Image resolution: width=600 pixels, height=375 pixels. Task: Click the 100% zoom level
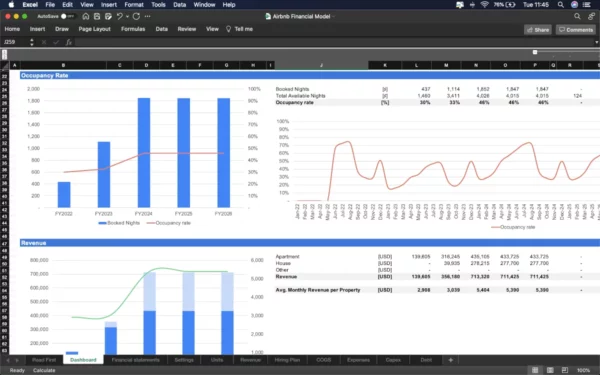(584, 370)
